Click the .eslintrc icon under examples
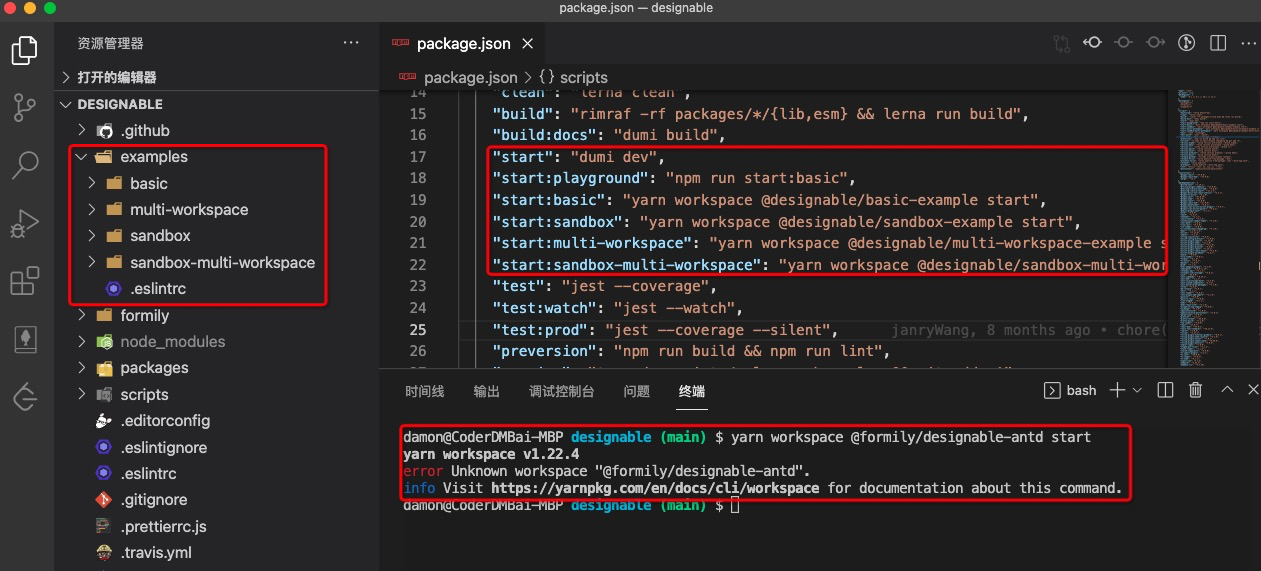Viewport: 1261px width, 571px height. click(114, 288)
